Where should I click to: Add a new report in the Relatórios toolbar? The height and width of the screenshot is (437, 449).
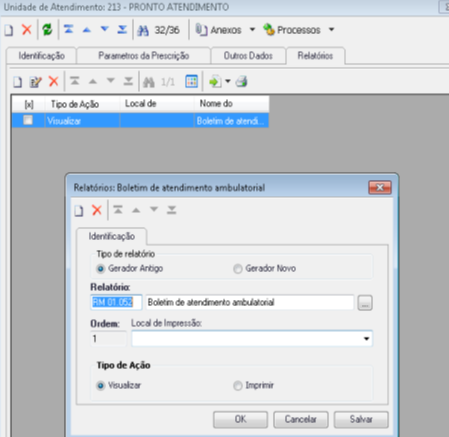coord(18,82)
